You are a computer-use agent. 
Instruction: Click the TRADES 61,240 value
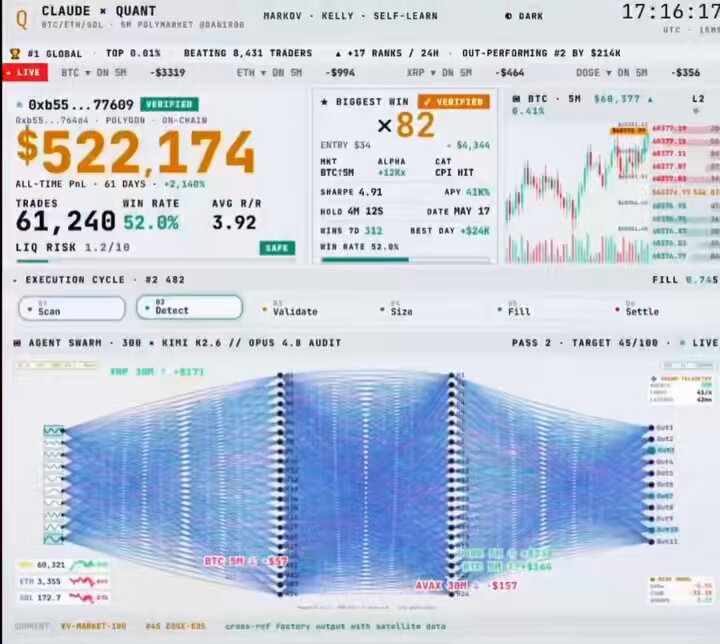tap(65, 221)
